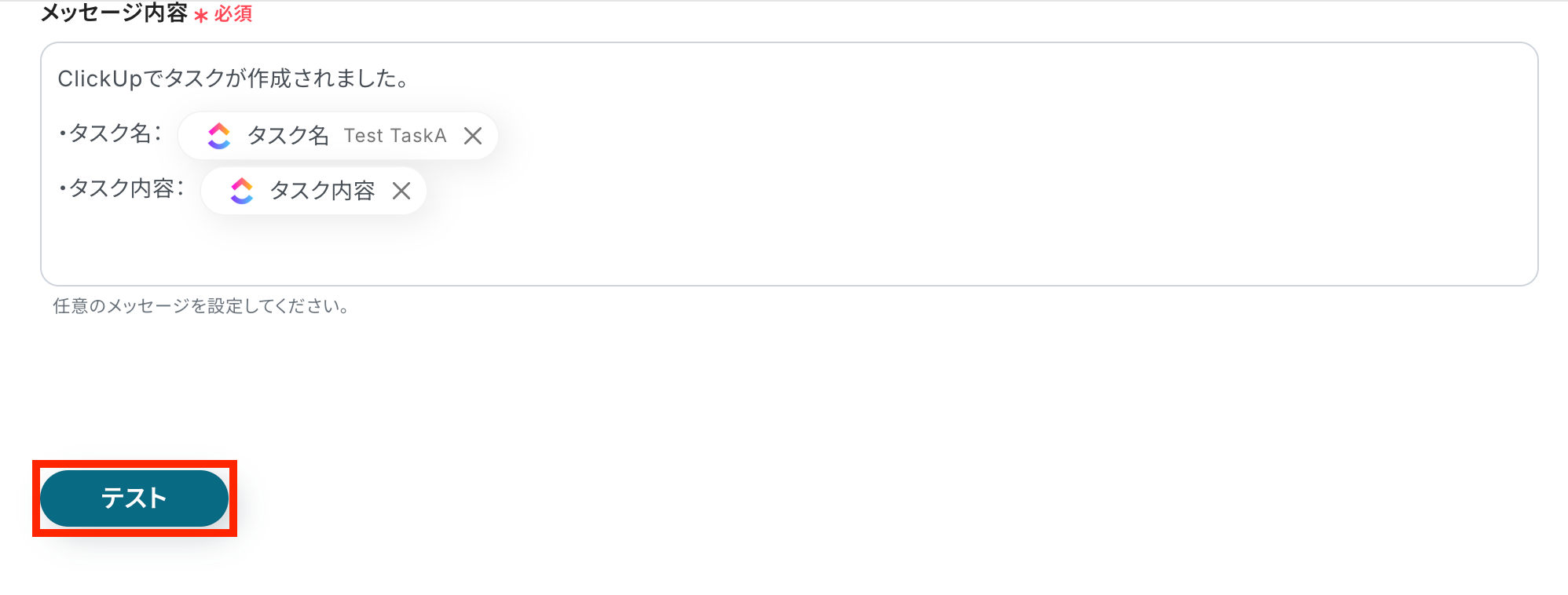
Task: Click the word ClickUp at message start
Action: point(100,78)
